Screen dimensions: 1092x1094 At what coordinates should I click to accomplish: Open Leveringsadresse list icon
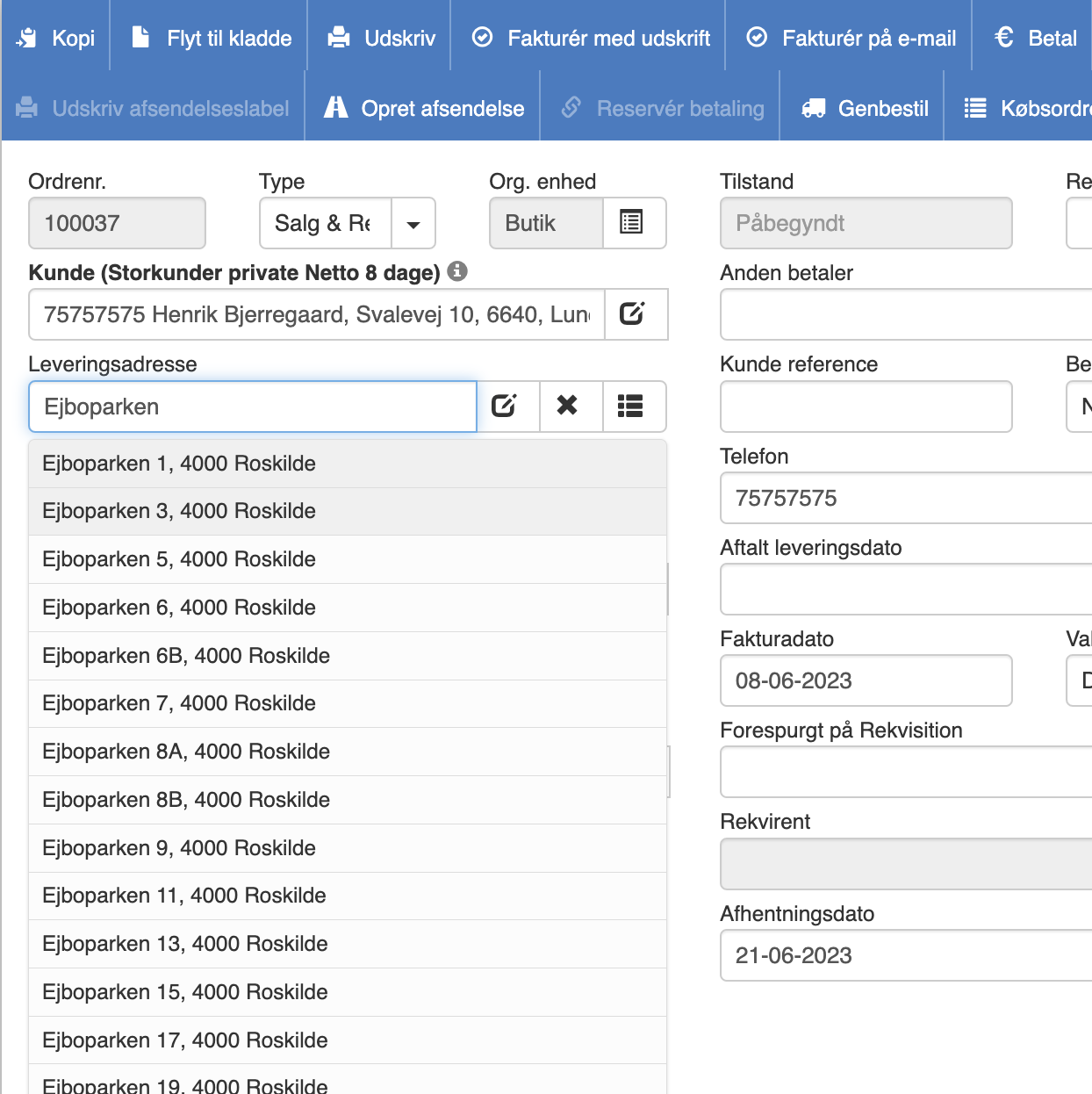(634, 407)
